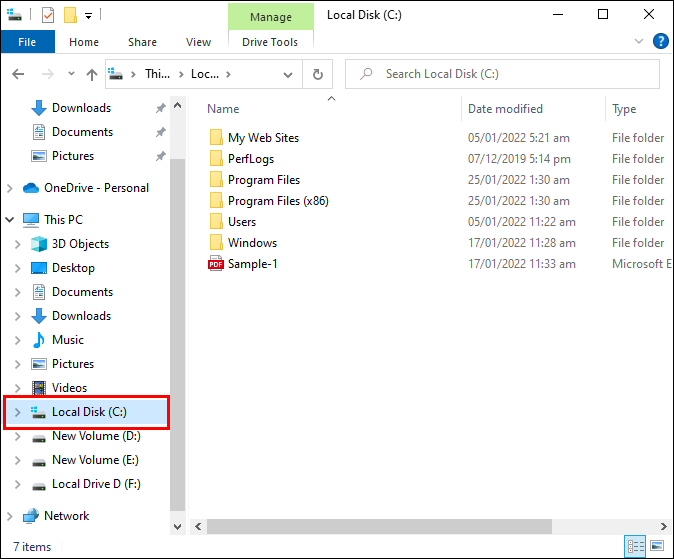Viewport: 674px width, 559px height.
Task: Expand the OneDrive - Personal node
Action: click(9, 188)
